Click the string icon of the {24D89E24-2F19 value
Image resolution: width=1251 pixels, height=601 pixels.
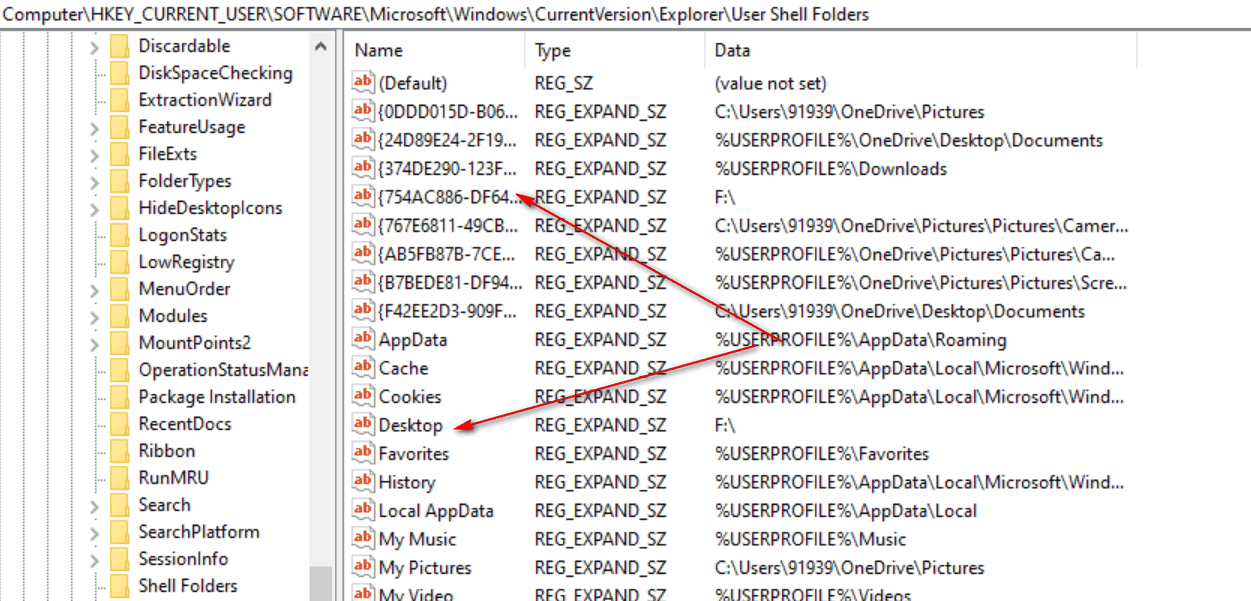pos(362,140)
